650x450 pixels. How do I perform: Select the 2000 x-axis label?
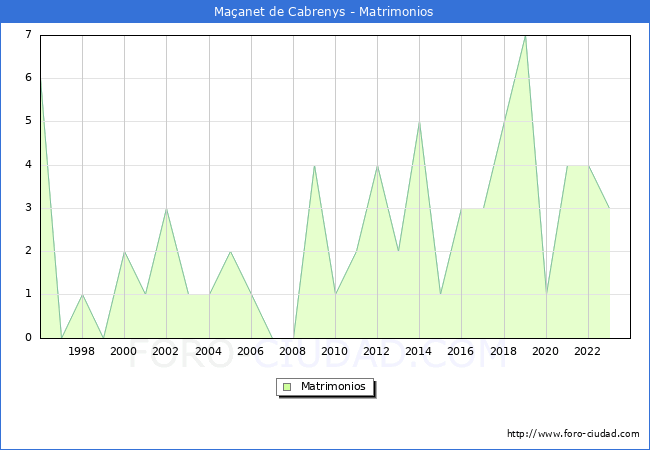pos(124,351)
